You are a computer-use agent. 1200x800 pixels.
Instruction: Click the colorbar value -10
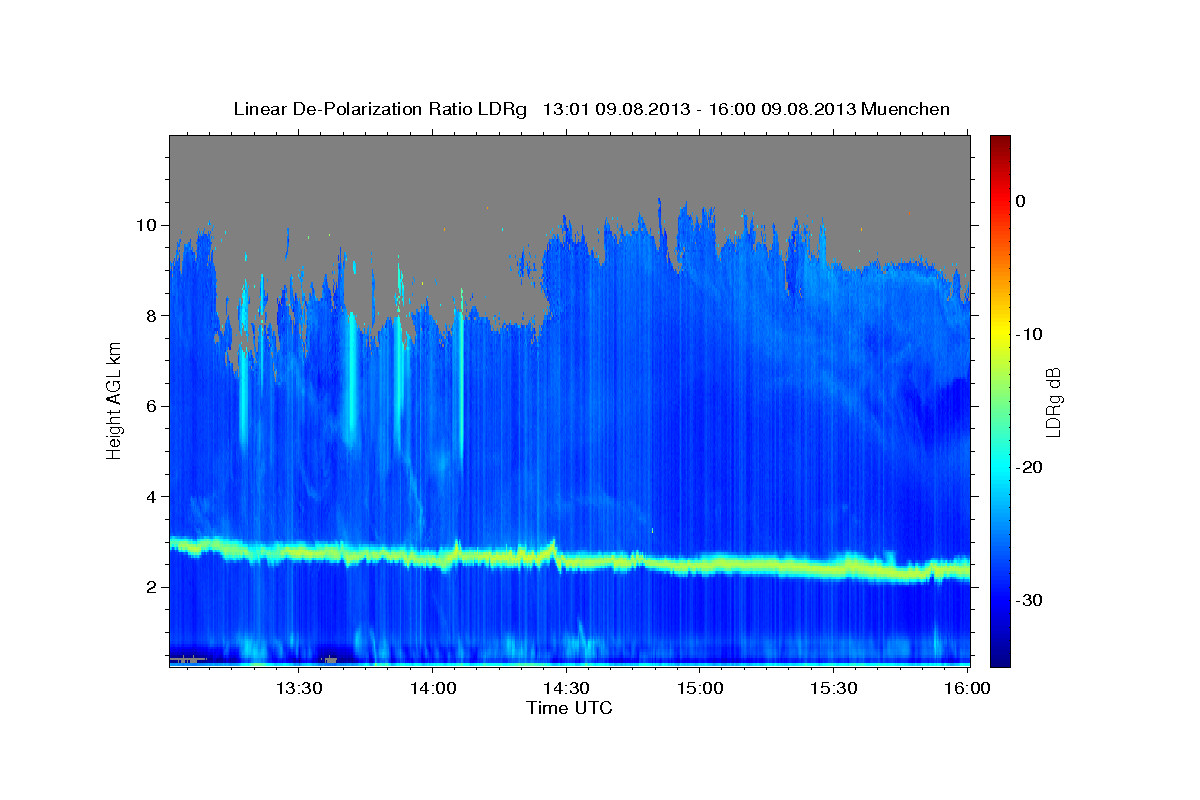pos(1028,334)
